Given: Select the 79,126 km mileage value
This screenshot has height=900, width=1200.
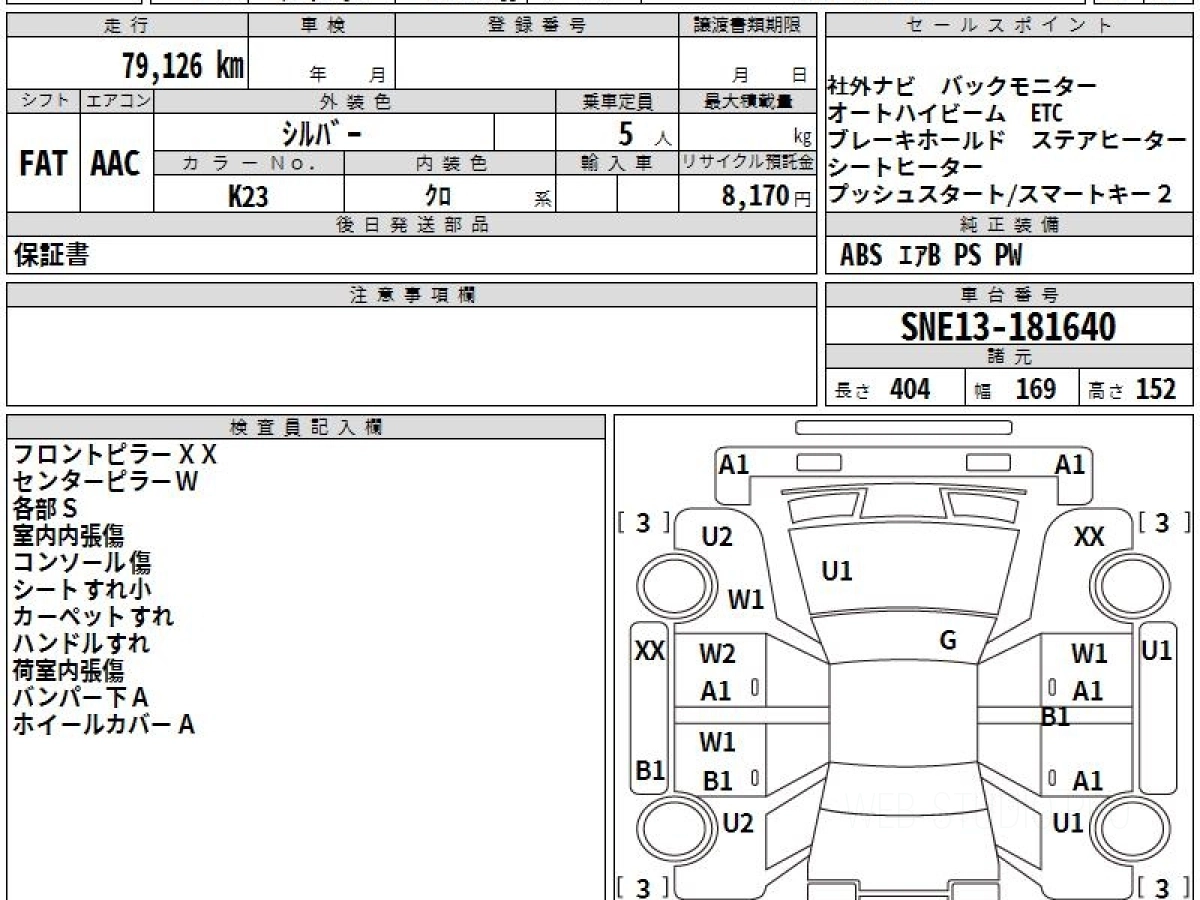Looking at the screenshot, I should 182,66.
